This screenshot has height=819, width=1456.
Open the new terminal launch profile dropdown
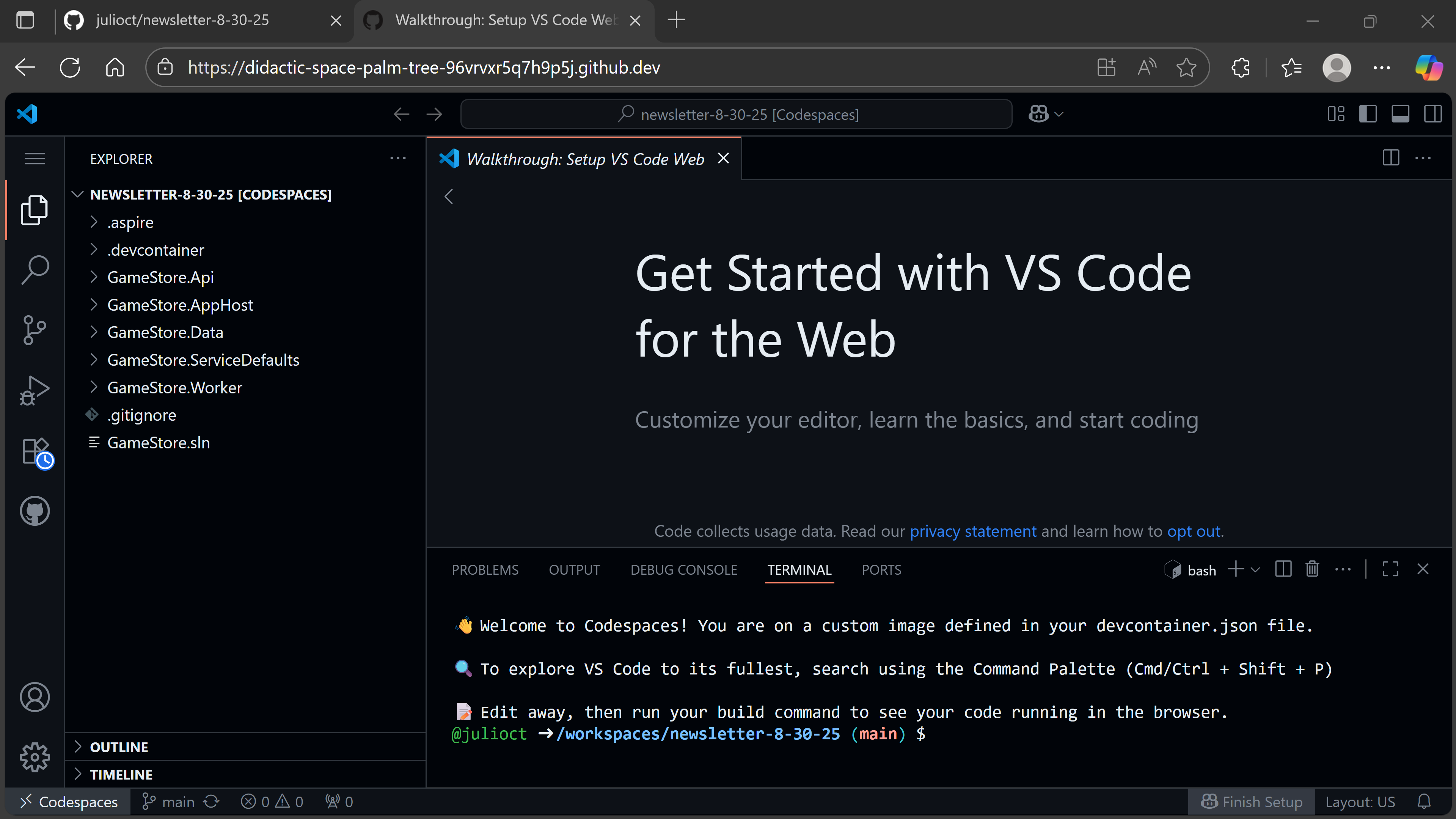(1255, 570)
